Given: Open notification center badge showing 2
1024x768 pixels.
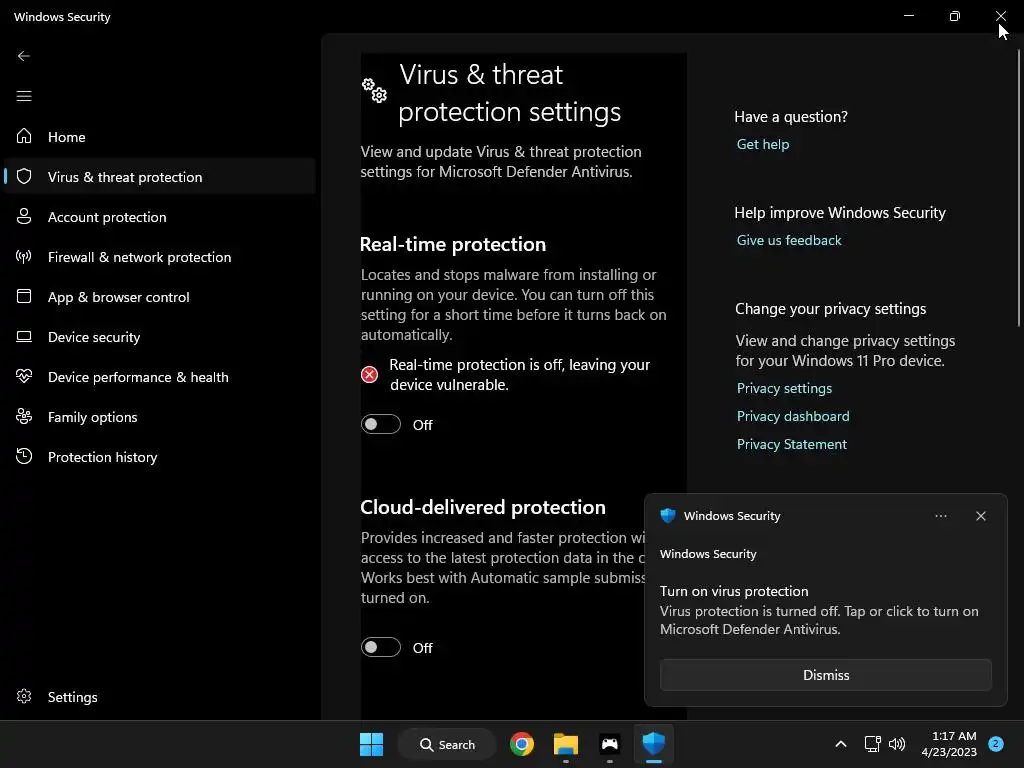Looking at the screenshot, I should pos(995,744).
